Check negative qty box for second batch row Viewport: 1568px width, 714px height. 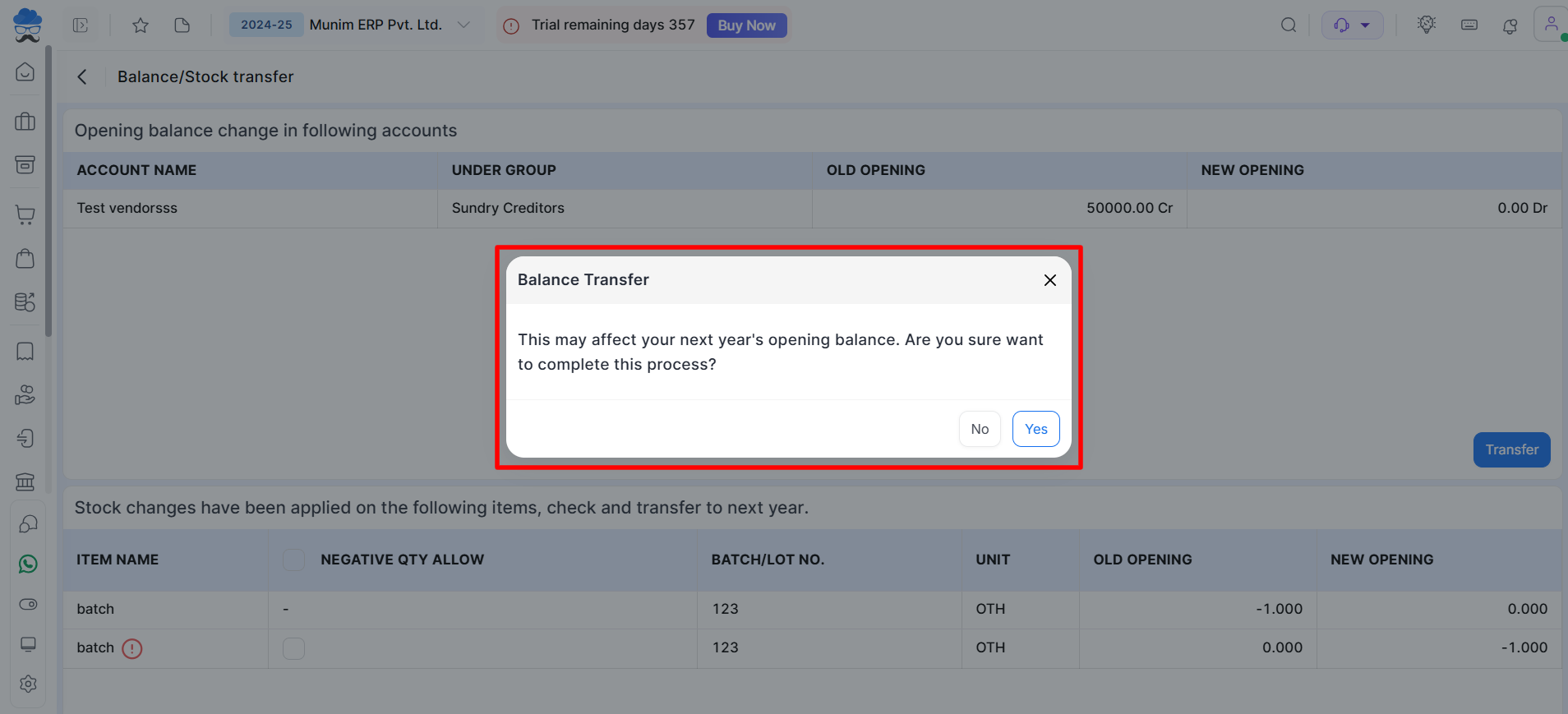tap(293, 648)
